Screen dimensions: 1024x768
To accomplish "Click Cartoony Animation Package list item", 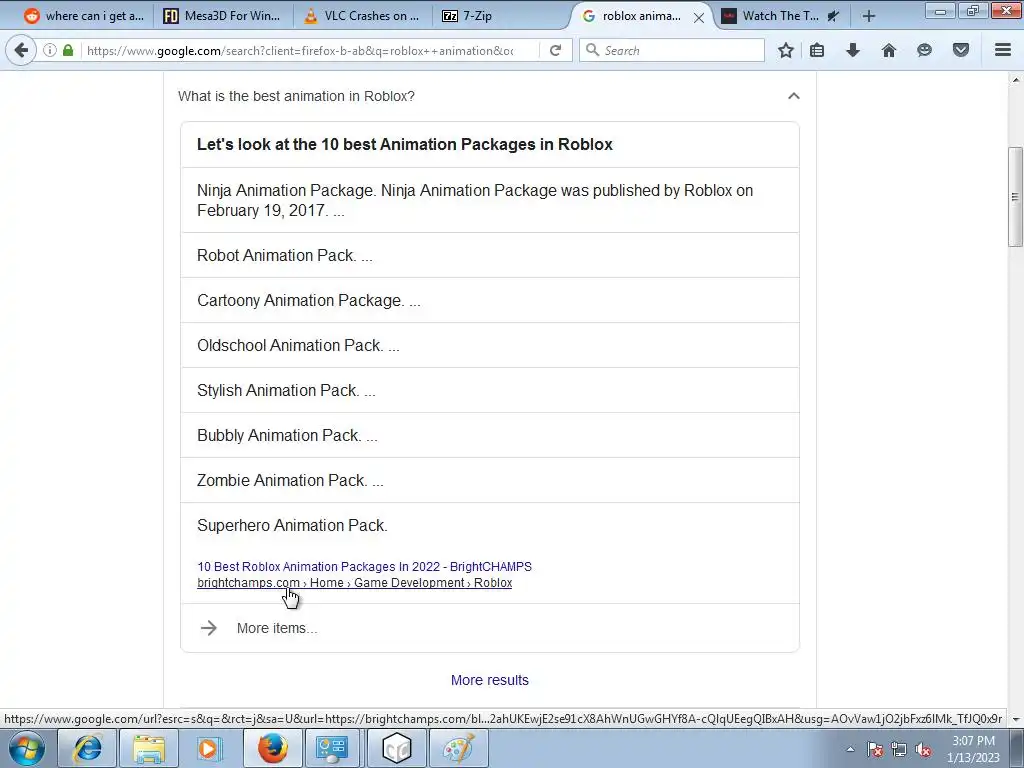I will (490, 300).
